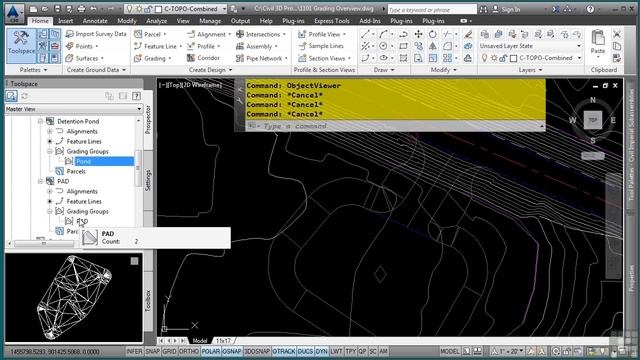Click the Feature Line icon
640x360 pixels.
click(138, 46)
